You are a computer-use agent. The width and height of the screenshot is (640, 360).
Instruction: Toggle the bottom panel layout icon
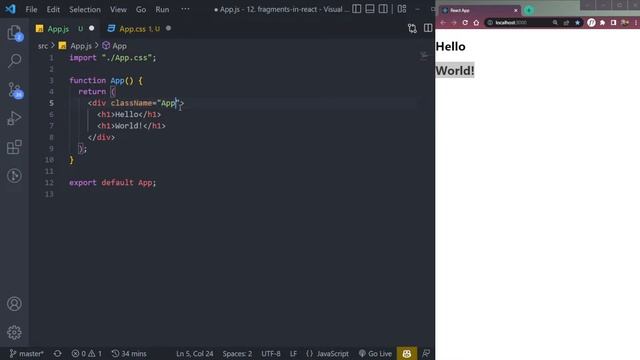(x=370, y=9)
